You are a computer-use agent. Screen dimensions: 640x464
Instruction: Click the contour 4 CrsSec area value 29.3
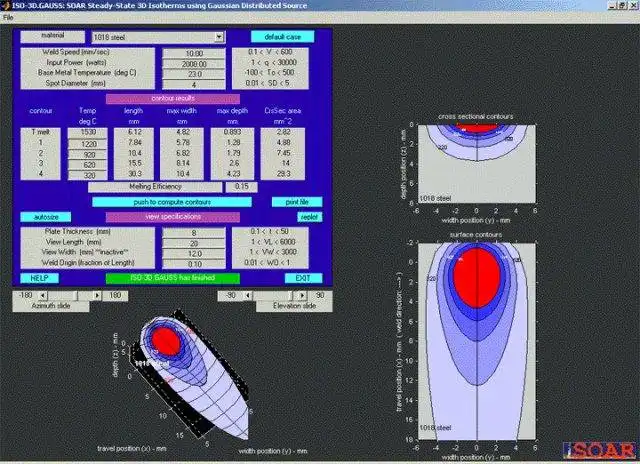(283, 174)
